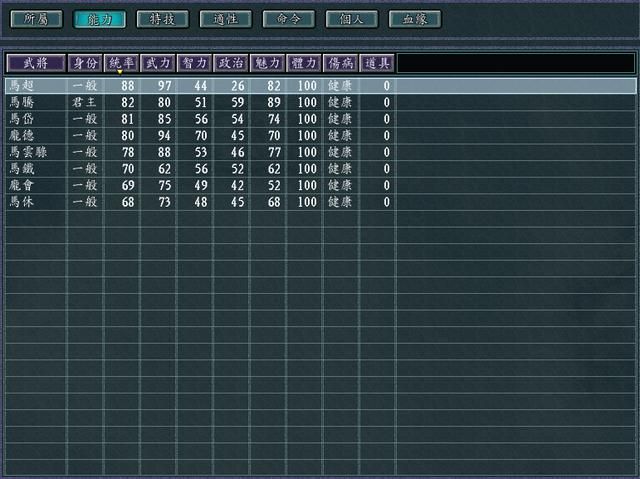Switch to the 血缘 tab
Viewport: 640px width, 479px height.
tap(414, 19)
